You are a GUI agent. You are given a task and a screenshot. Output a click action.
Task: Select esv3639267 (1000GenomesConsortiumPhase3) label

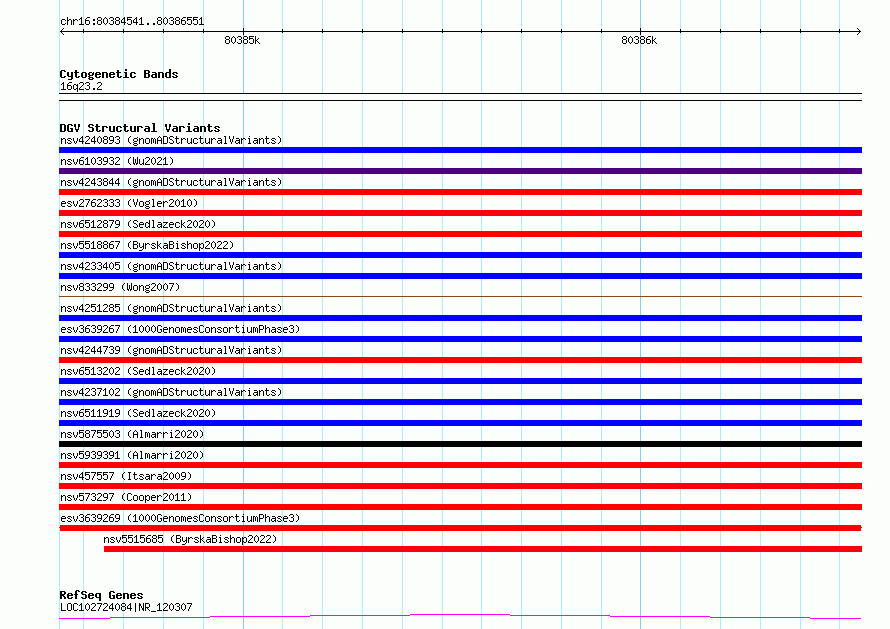(x=180, y=329)
